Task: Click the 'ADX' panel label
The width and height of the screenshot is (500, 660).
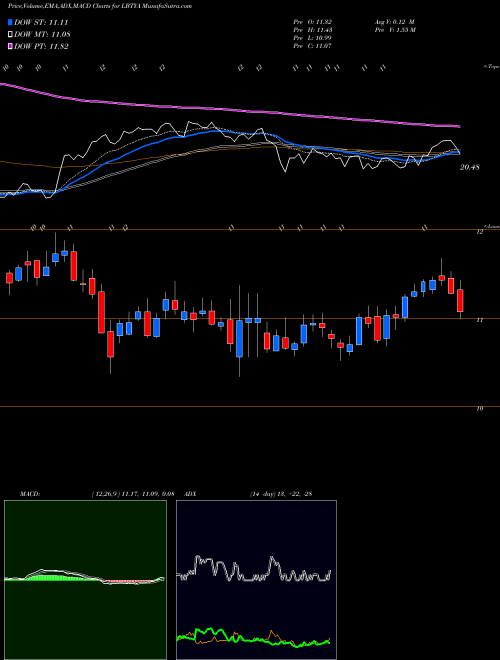Action: (x=191, y=494)
